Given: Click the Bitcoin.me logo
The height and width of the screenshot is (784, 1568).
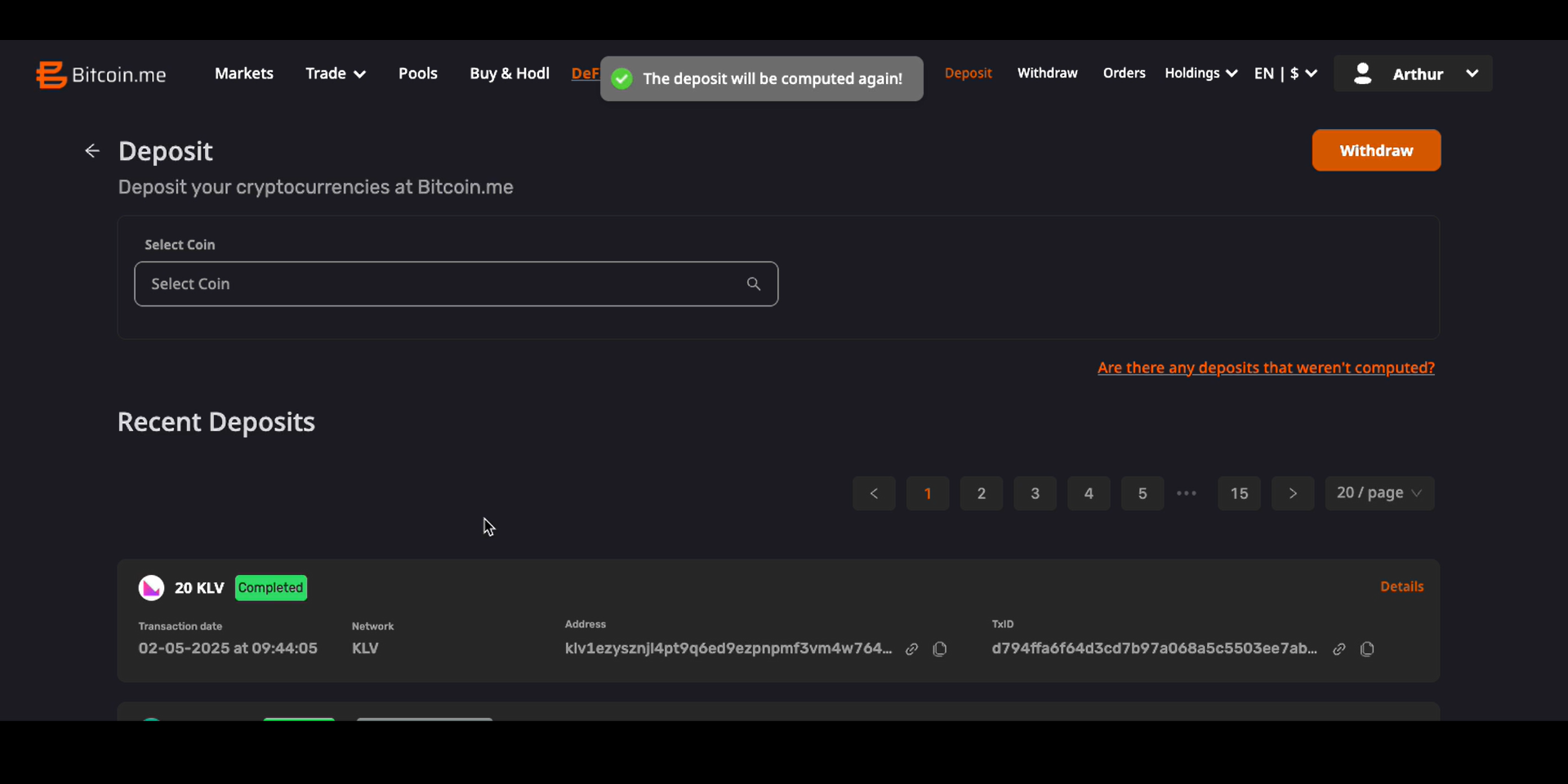Looking at the screenshot, I should (101, 74).
